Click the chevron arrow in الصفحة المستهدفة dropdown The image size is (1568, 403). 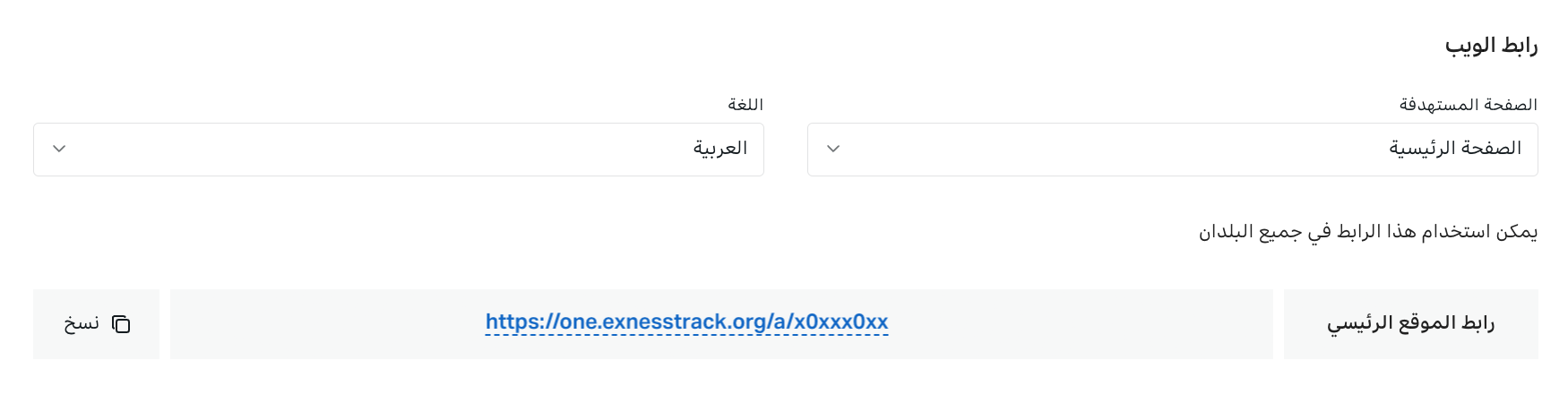coord(833,149)
